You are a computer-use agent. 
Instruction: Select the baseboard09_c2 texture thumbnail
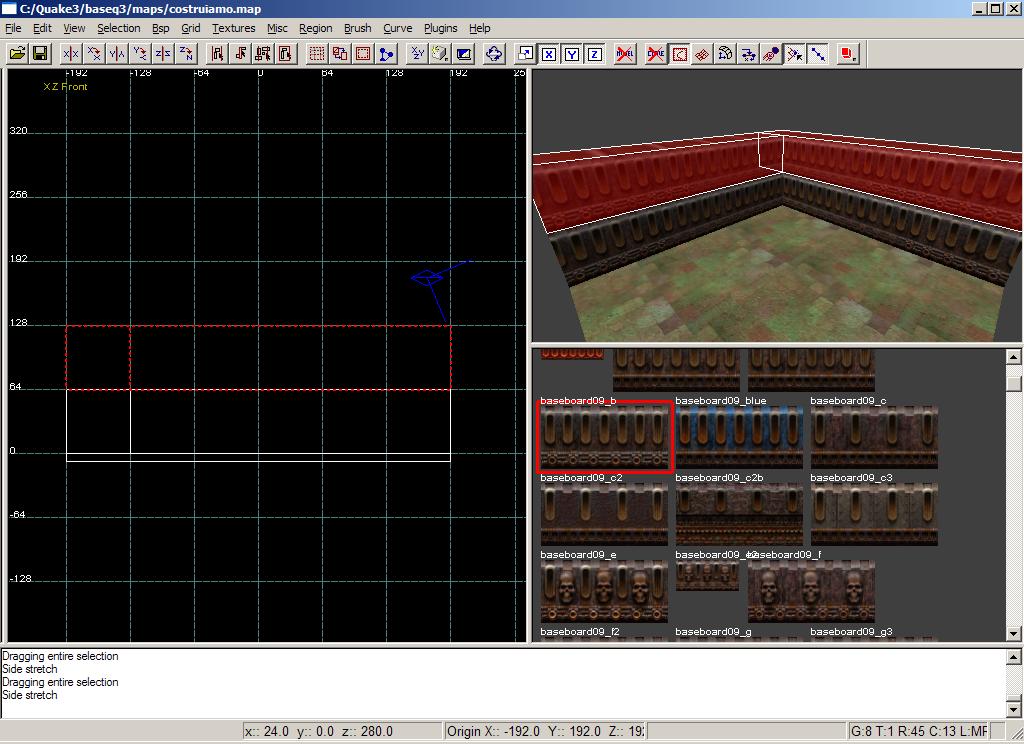click(x=604, y=514)
